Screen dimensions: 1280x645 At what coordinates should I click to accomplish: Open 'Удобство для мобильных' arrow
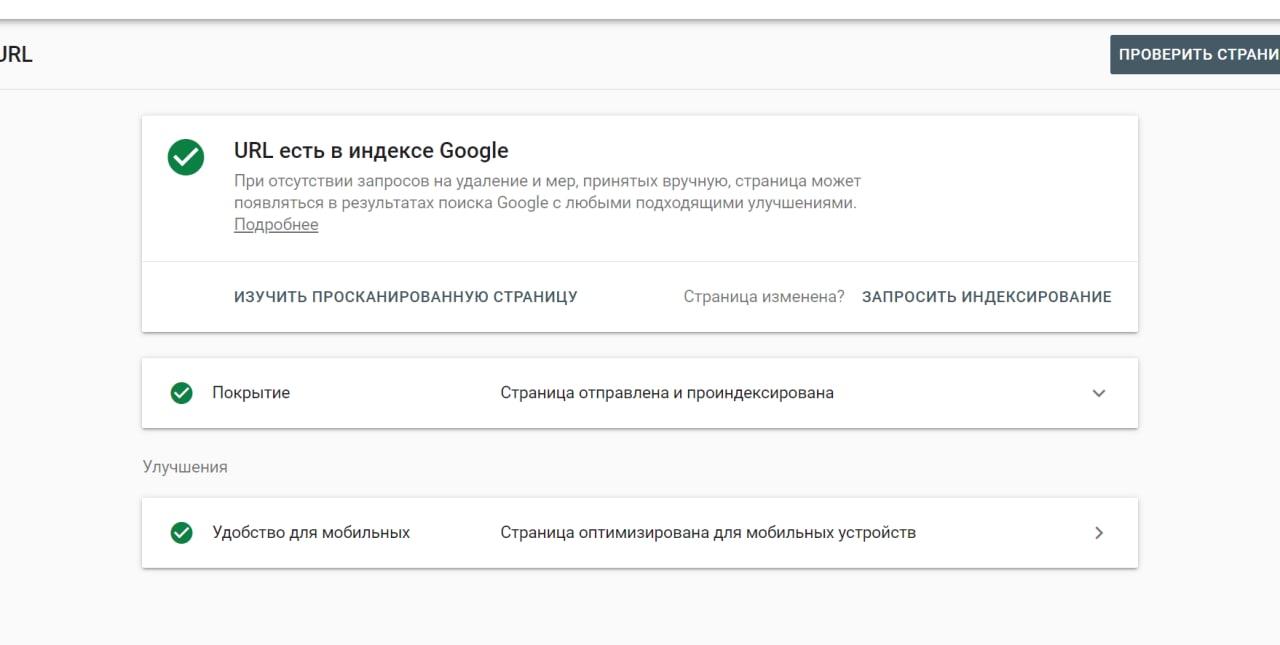pyautogui.click(x=1099, y=533)
